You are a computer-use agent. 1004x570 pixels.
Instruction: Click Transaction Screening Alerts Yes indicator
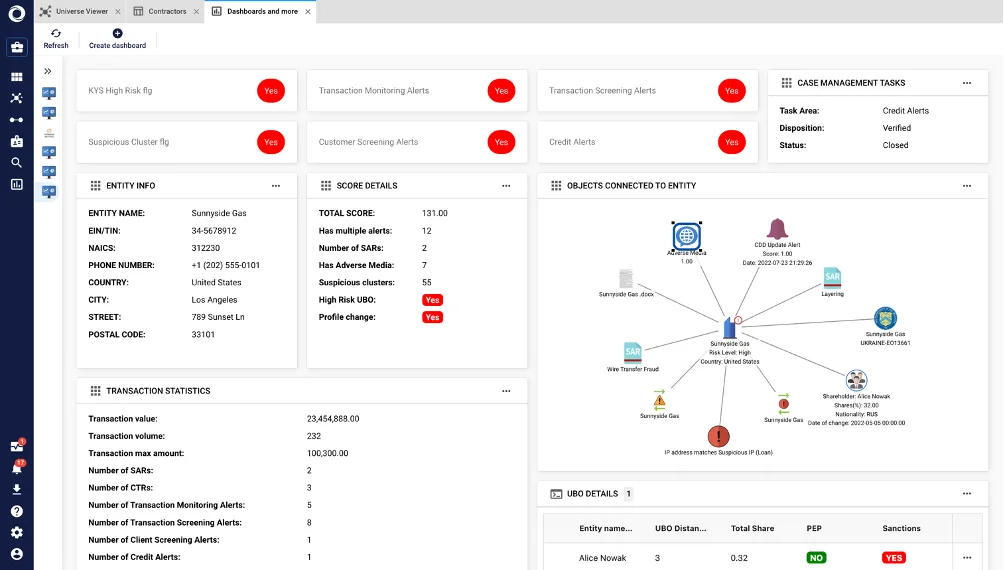[x=732, y=91]
